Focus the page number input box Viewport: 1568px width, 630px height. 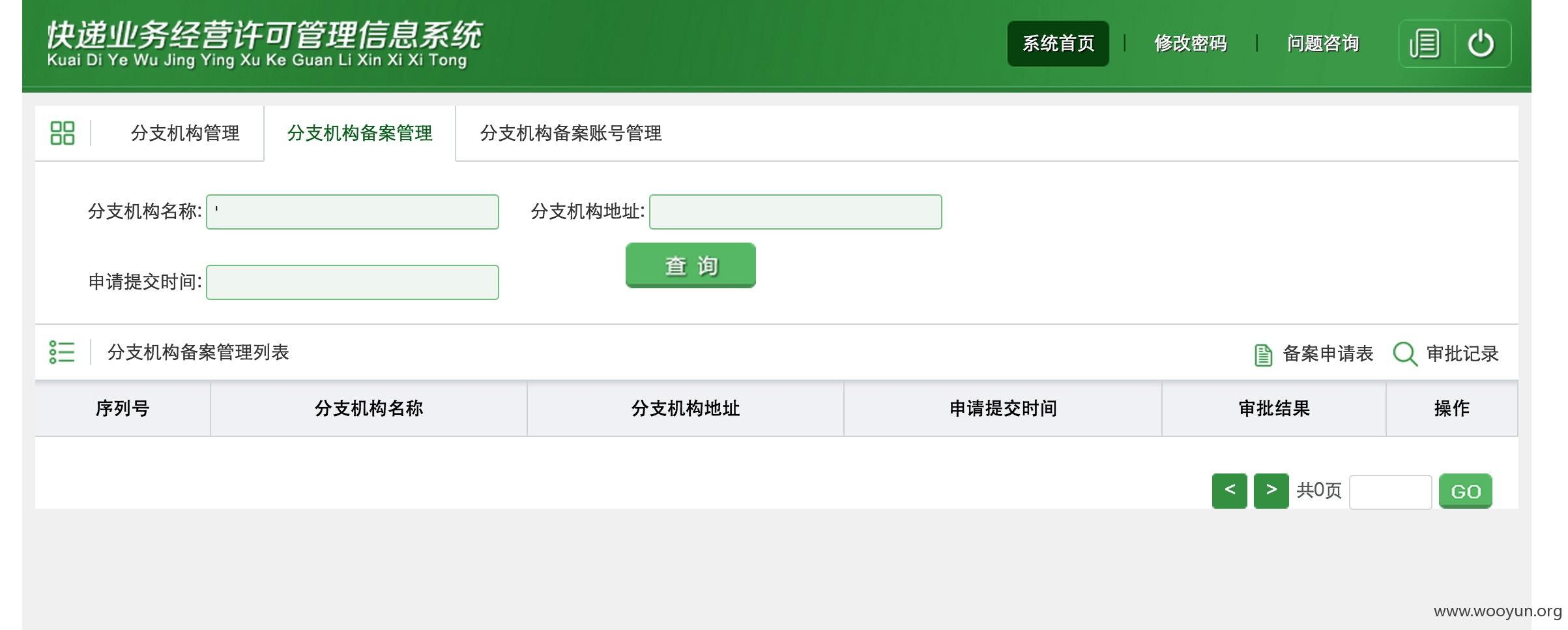click(1391, 492)
